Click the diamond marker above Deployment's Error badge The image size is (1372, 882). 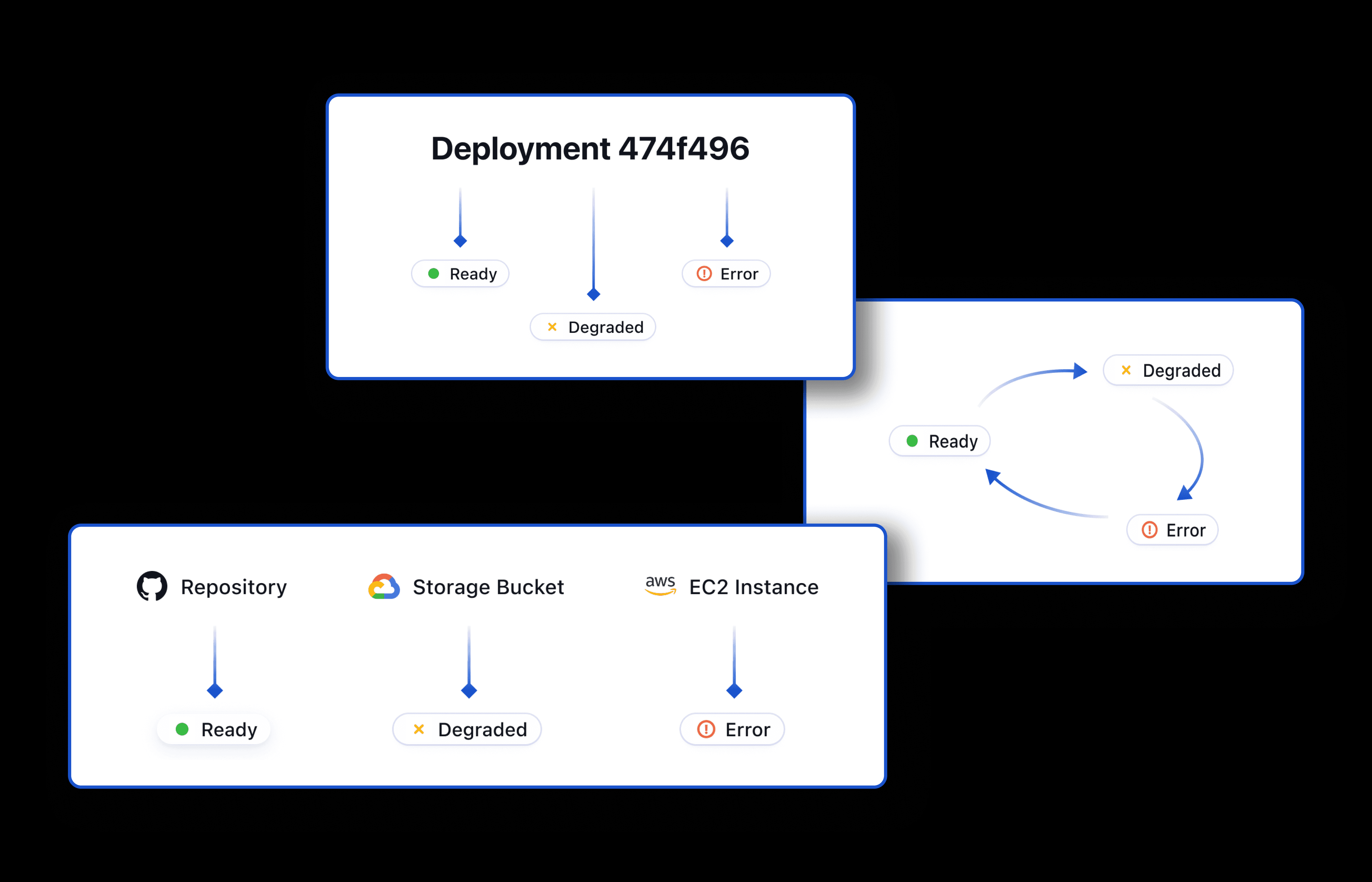click(727, 240)
